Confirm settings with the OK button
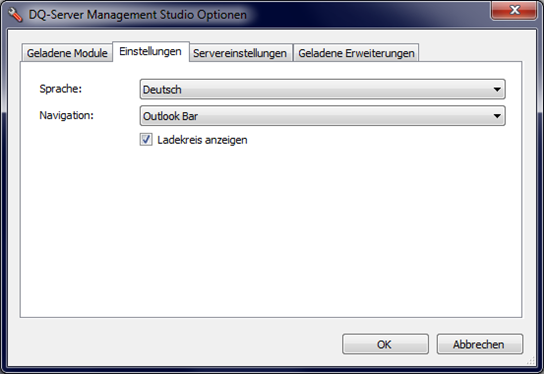 385,344
